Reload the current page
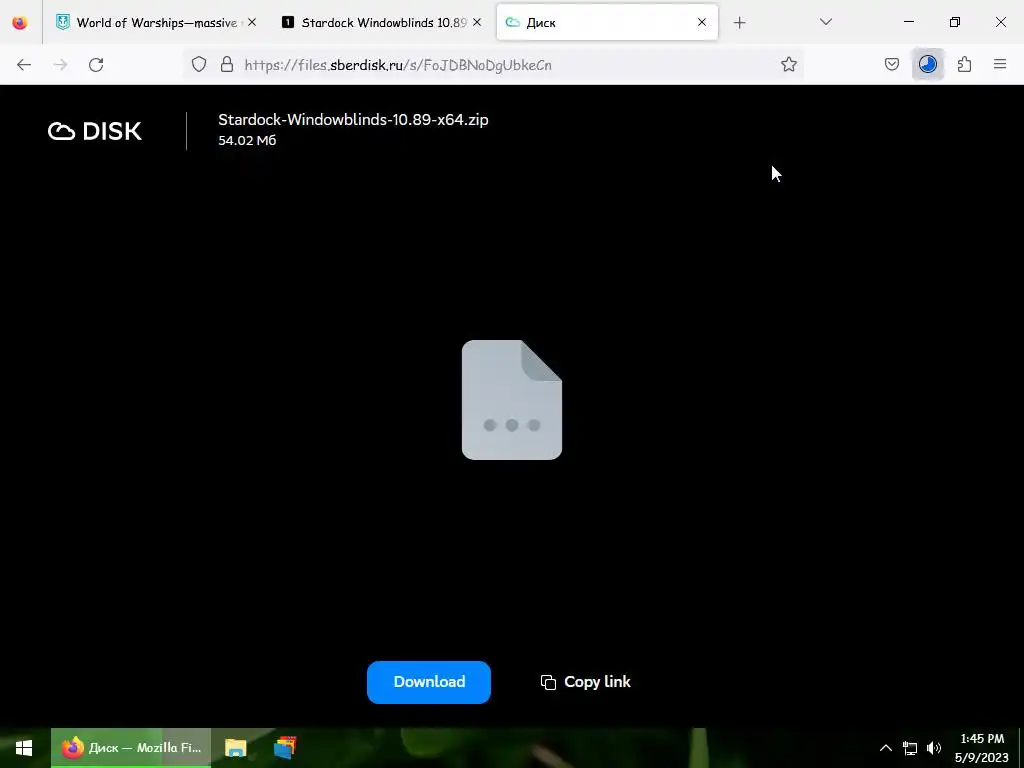Viewport: 1024px width, 768px height. (x=96, y=65)
